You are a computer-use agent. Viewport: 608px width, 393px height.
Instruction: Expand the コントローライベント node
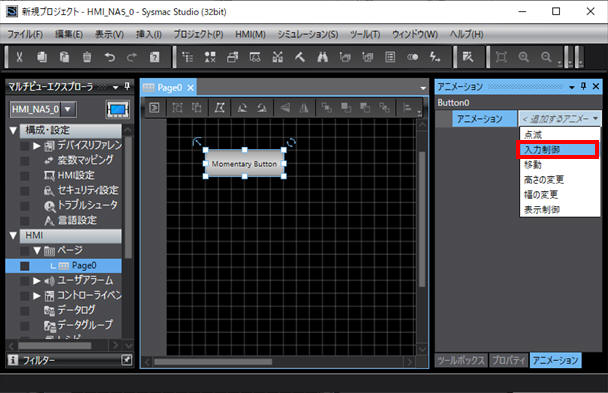pos(36,296)
